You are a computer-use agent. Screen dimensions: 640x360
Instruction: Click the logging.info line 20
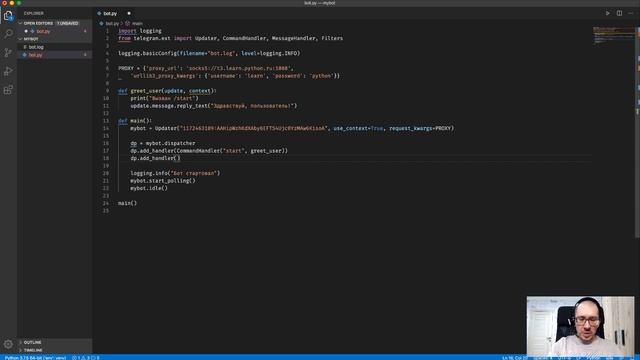(175, 173)
